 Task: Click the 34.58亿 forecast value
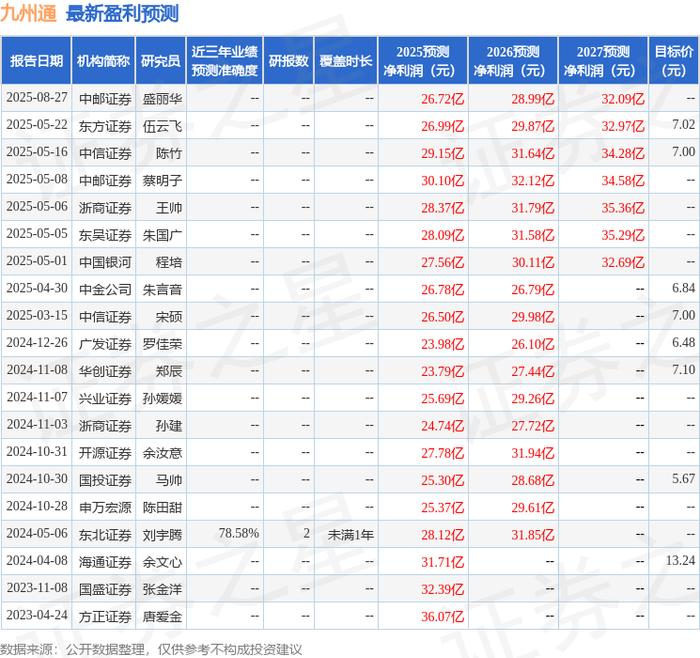(623, 181)
